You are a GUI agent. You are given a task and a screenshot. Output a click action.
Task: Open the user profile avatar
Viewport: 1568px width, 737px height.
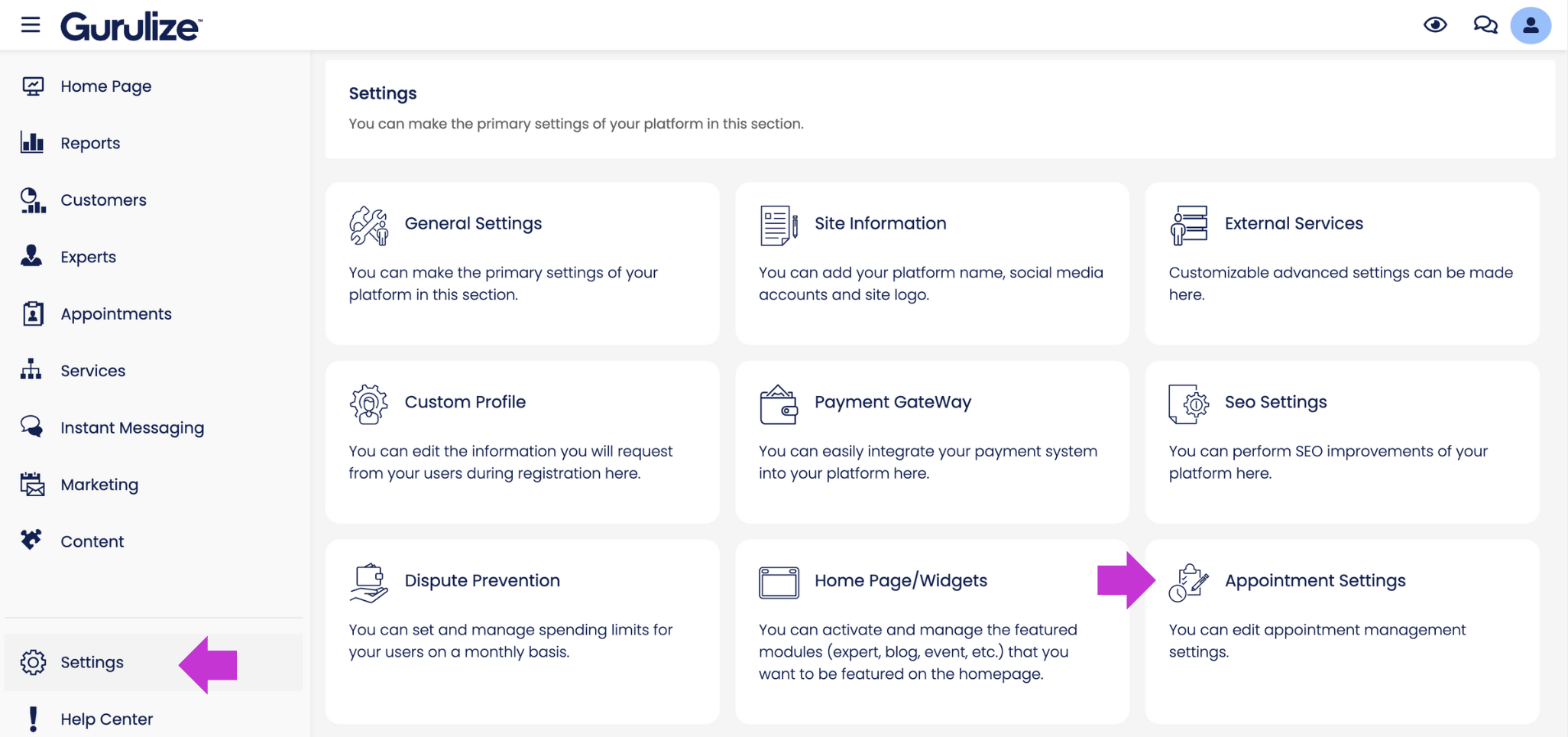[x=1531, y=25]
